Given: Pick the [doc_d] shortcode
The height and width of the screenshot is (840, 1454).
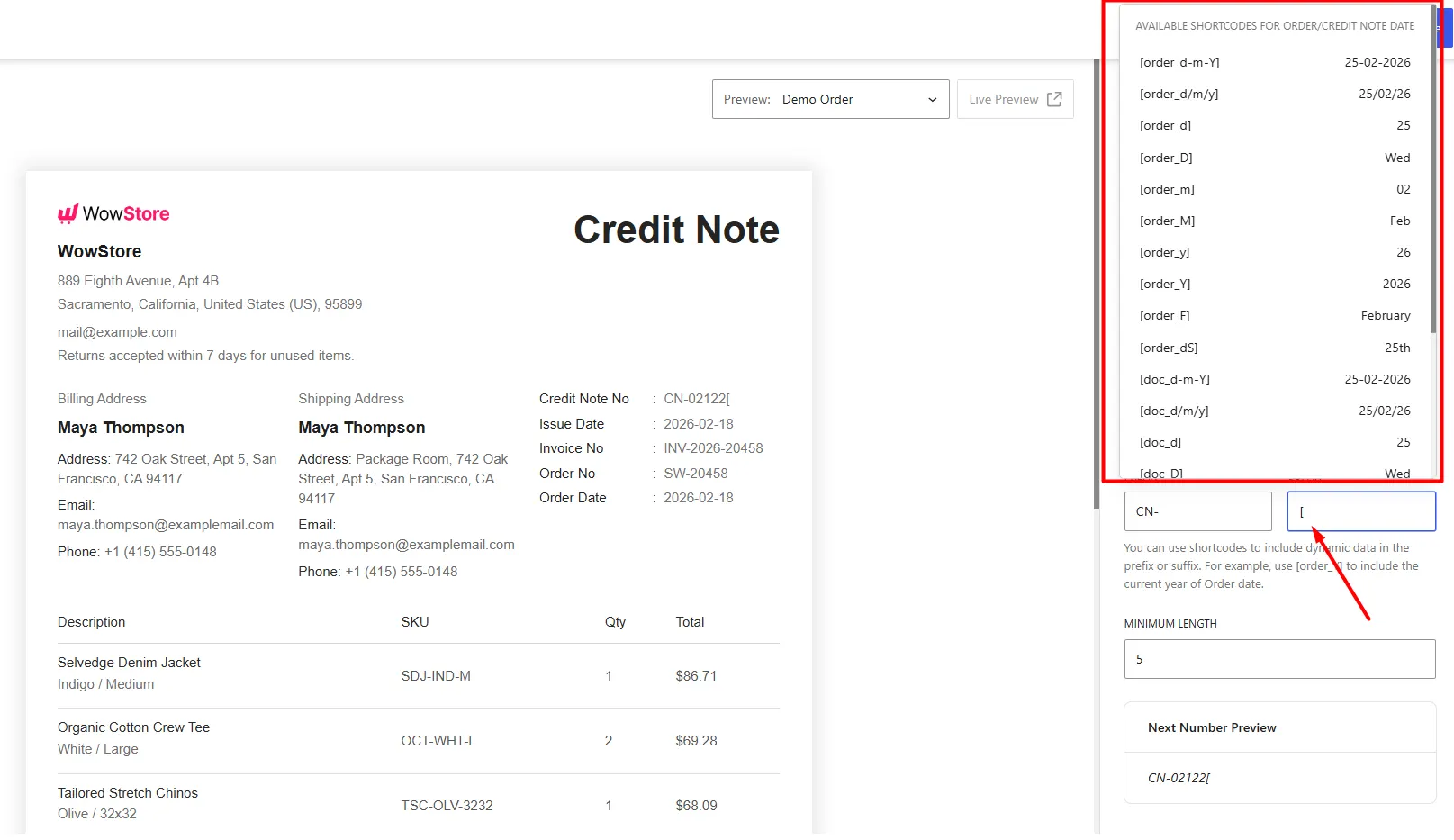Looking at the screenshot, I should 1274,442.
